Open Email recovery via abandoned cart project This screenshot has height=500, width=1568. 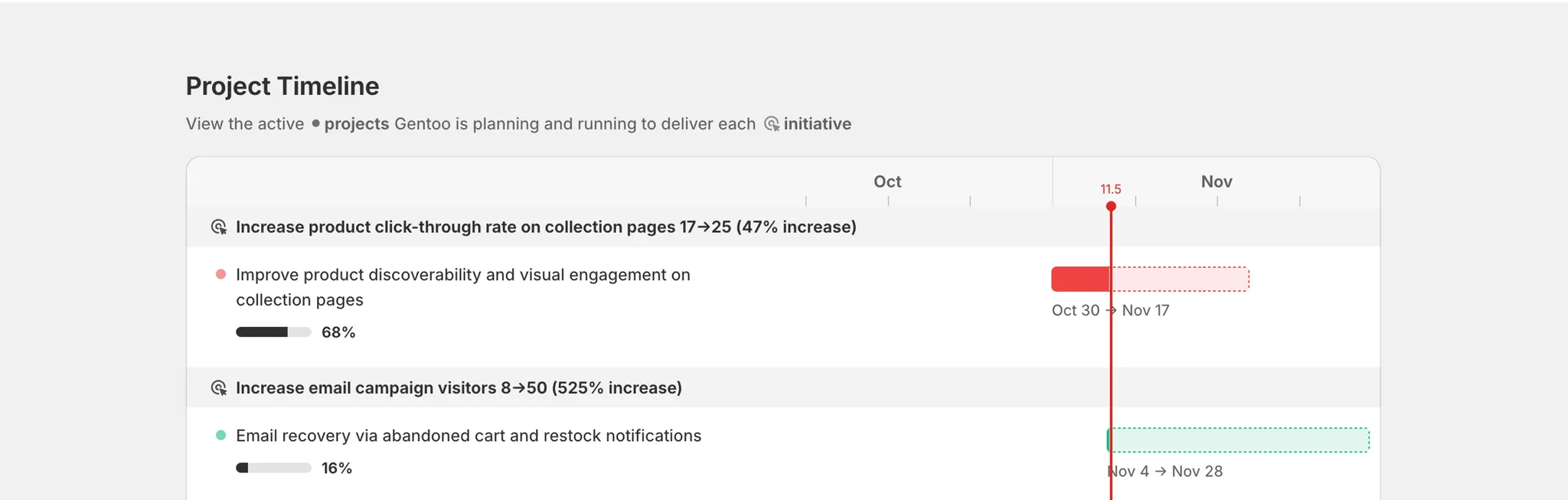(x=469, y=436)
